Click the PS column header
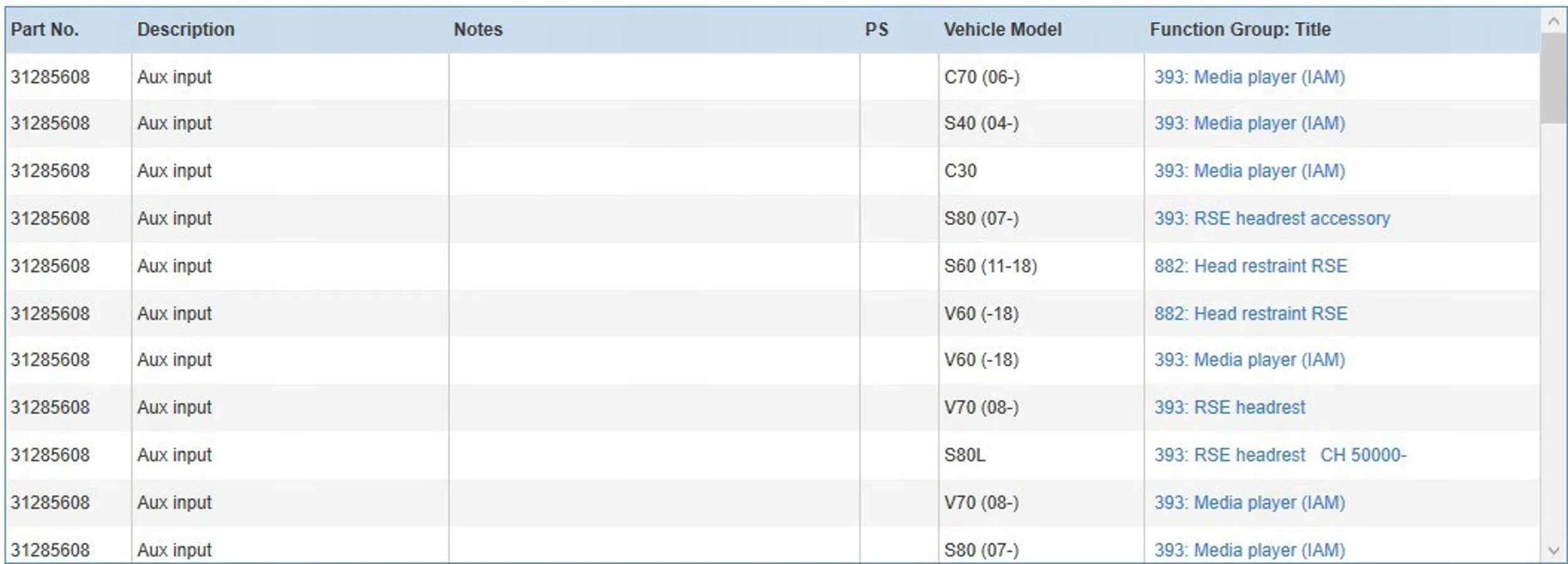 pyautogui.click(x=876, y=29)
